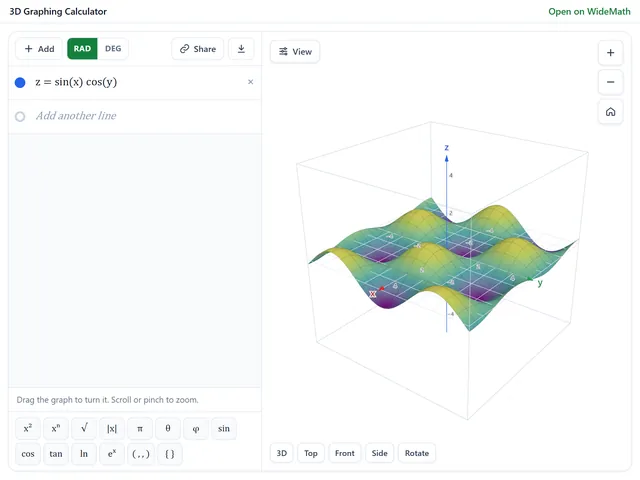Viewport: 640px width, 480px height.
Task: Click the blue color dot of sin(x) cos(y)
Action: pos(20,82)
